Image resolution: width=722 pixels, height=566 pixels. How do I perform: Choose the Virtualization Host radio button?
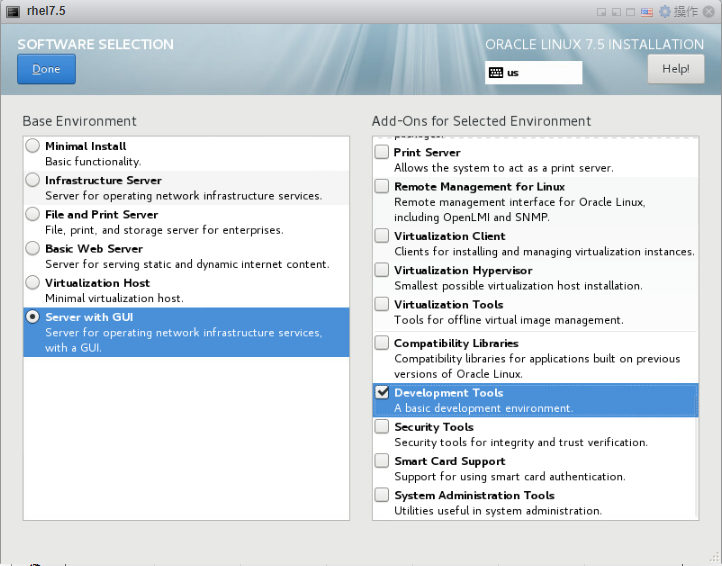point(33,282)
